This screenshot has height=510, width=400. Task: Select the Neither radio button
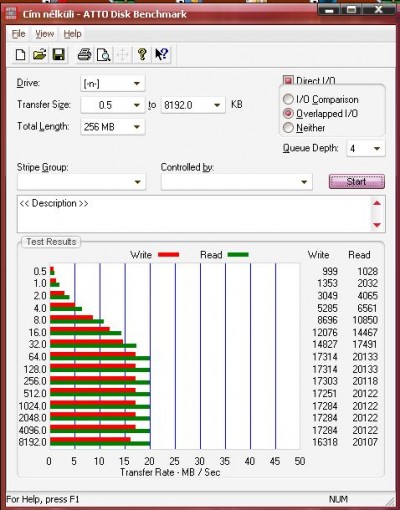coord(288,128)
